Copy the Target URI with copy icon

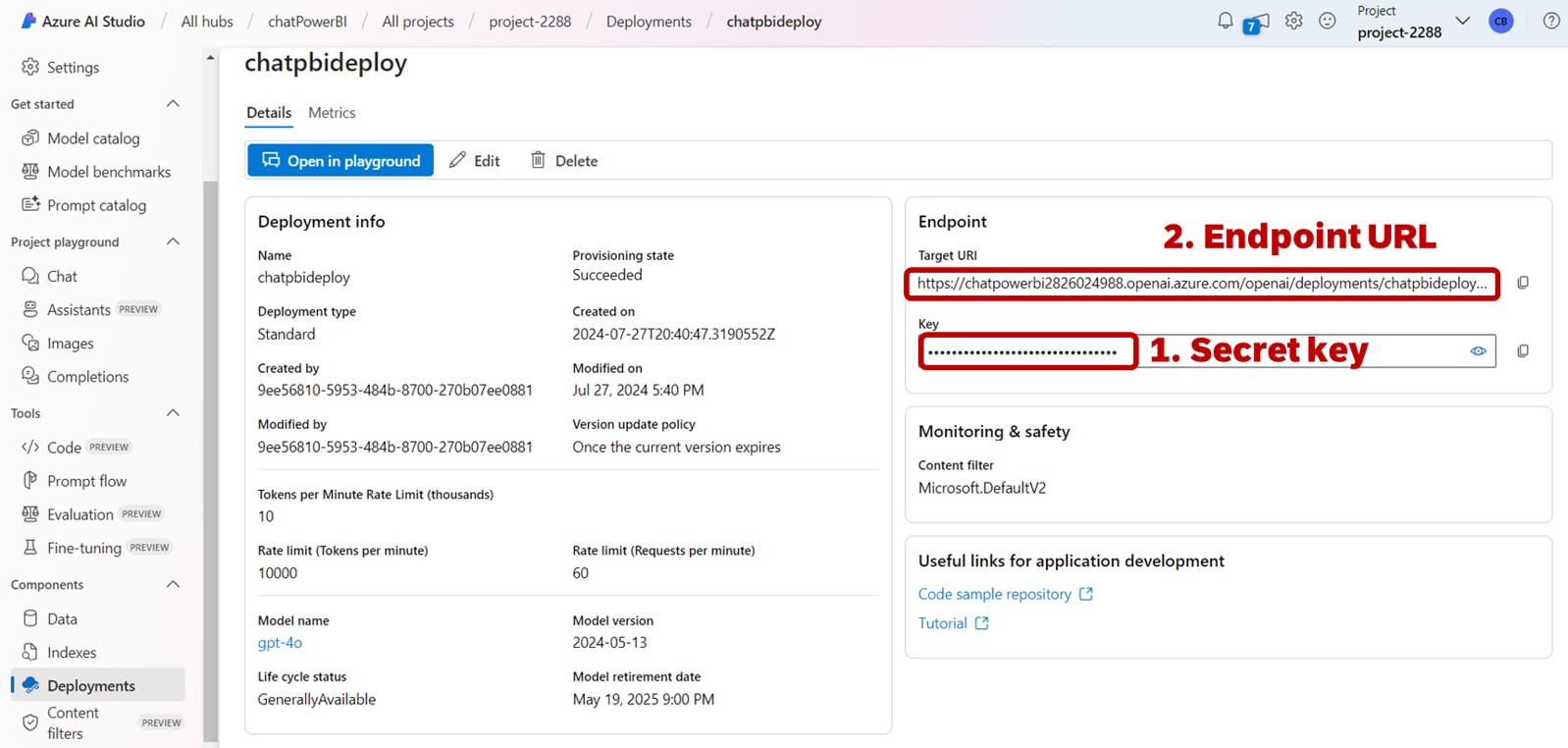pyautogui.click(x=1523, y=283)
